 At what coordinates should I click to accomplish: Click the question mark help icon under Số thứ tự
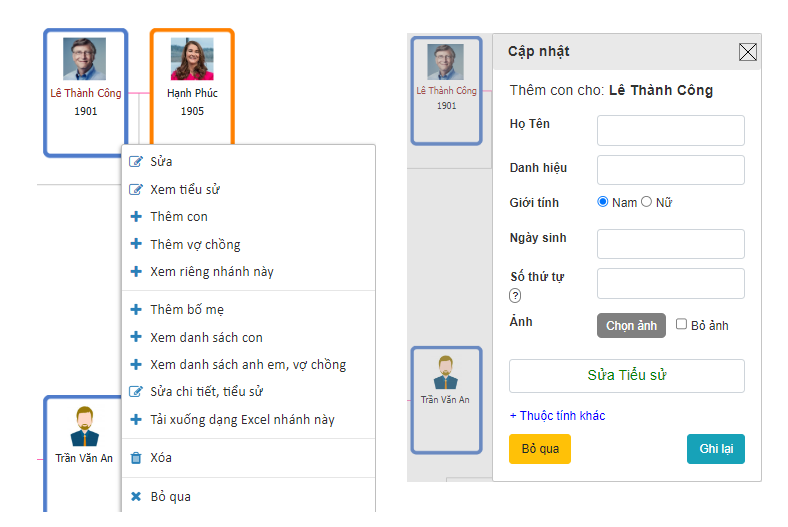pos(515,296)
